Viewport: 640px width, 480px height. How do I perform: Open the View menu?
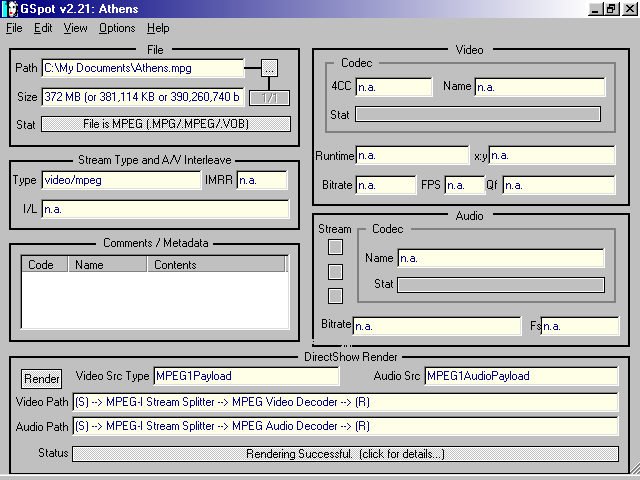coord(76,28)
